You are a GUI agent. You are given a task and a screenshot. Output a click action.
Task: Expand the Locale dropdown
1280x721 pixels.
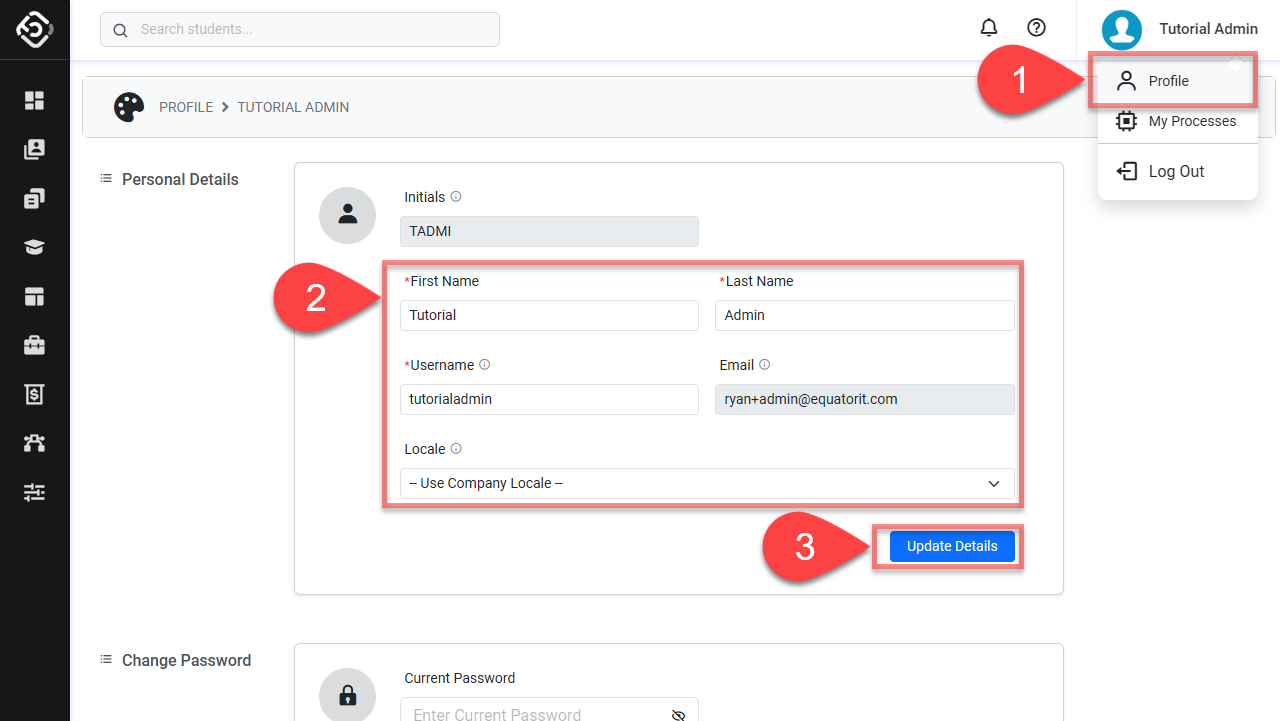pos(707,484)
